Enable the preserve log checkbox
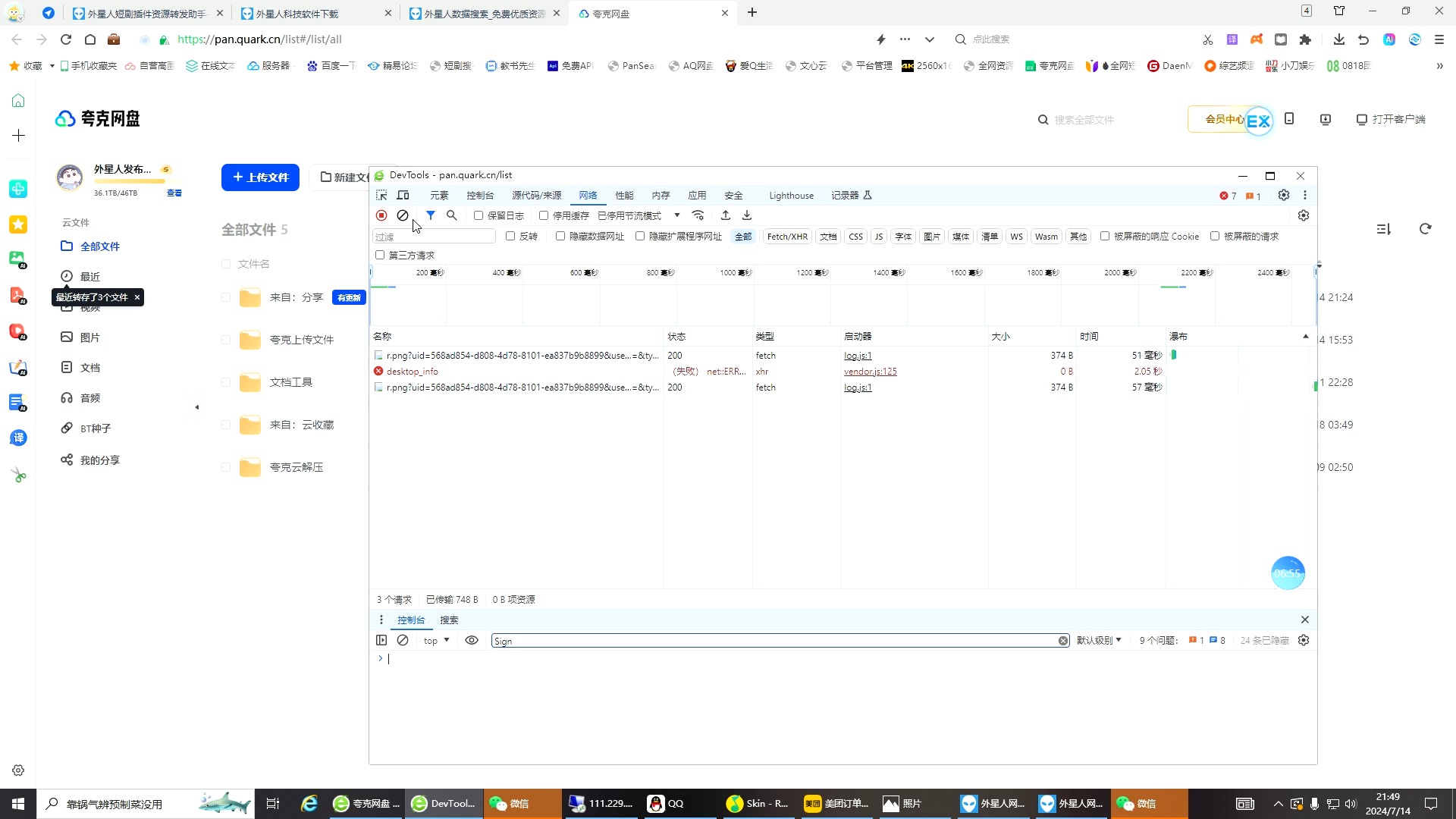Image resolution: width=1456 pixels, height=819 pixels. (x=479, y=216)
